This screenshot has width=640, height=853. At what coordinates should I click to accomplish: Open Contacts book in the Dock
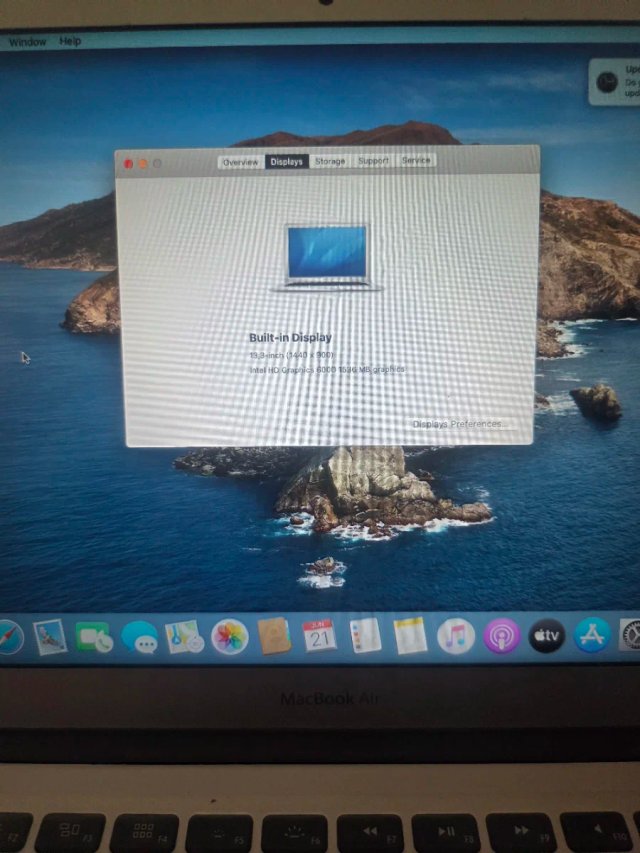[x=274, y=636]
